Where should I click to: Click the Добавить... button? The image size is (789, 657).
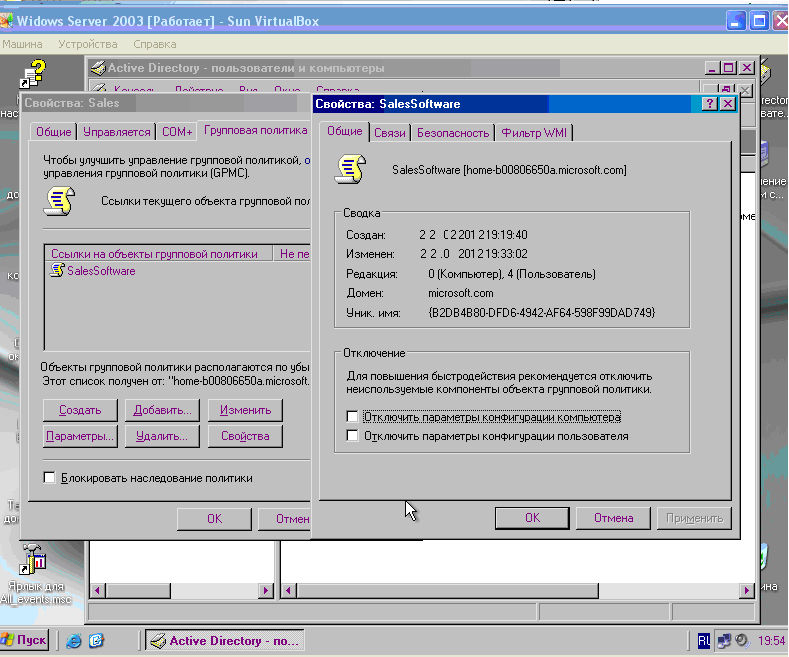tap(162, 410)
